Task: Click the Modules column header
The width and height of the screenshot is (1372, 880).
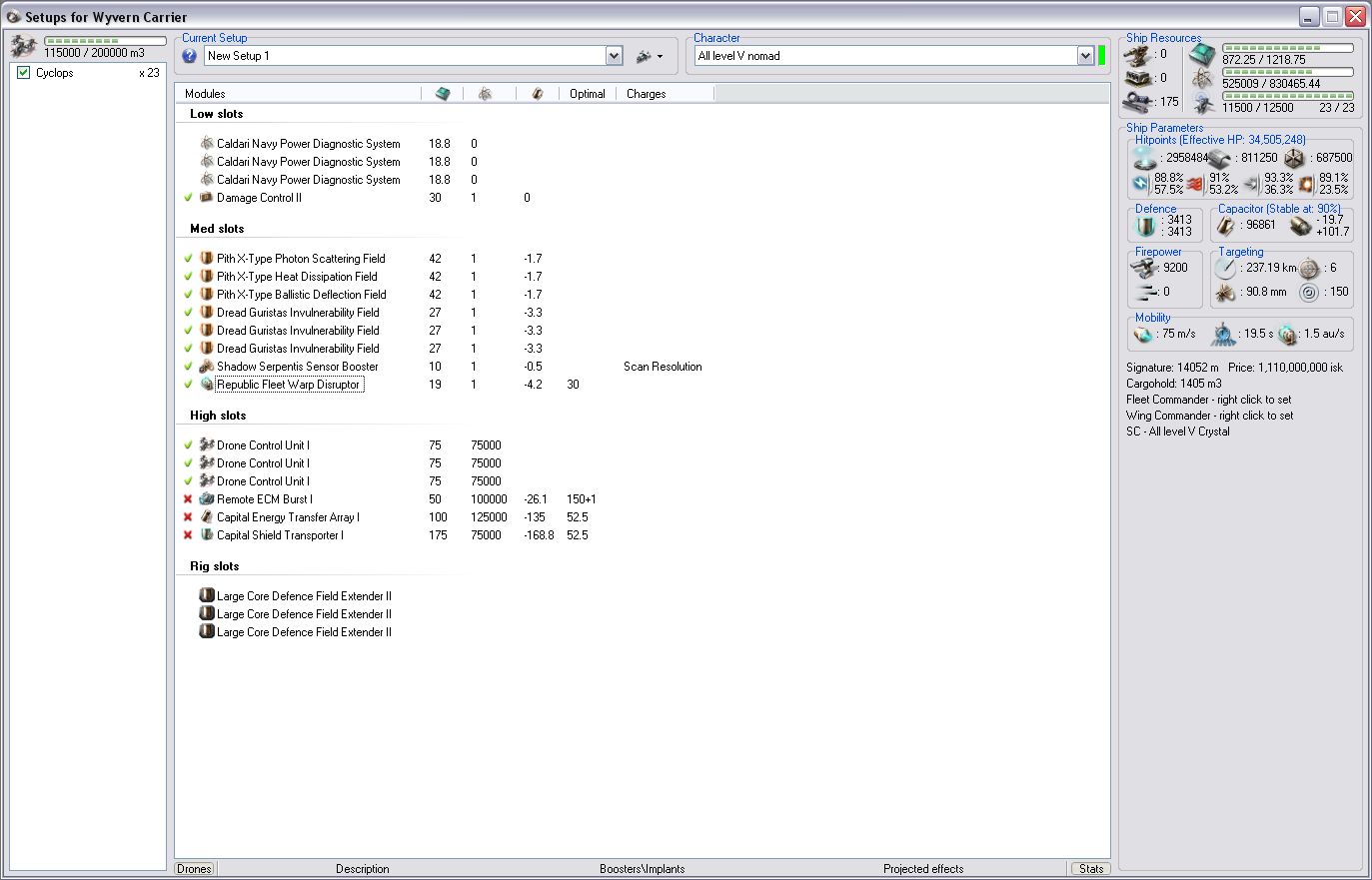Action: [299, 94]
